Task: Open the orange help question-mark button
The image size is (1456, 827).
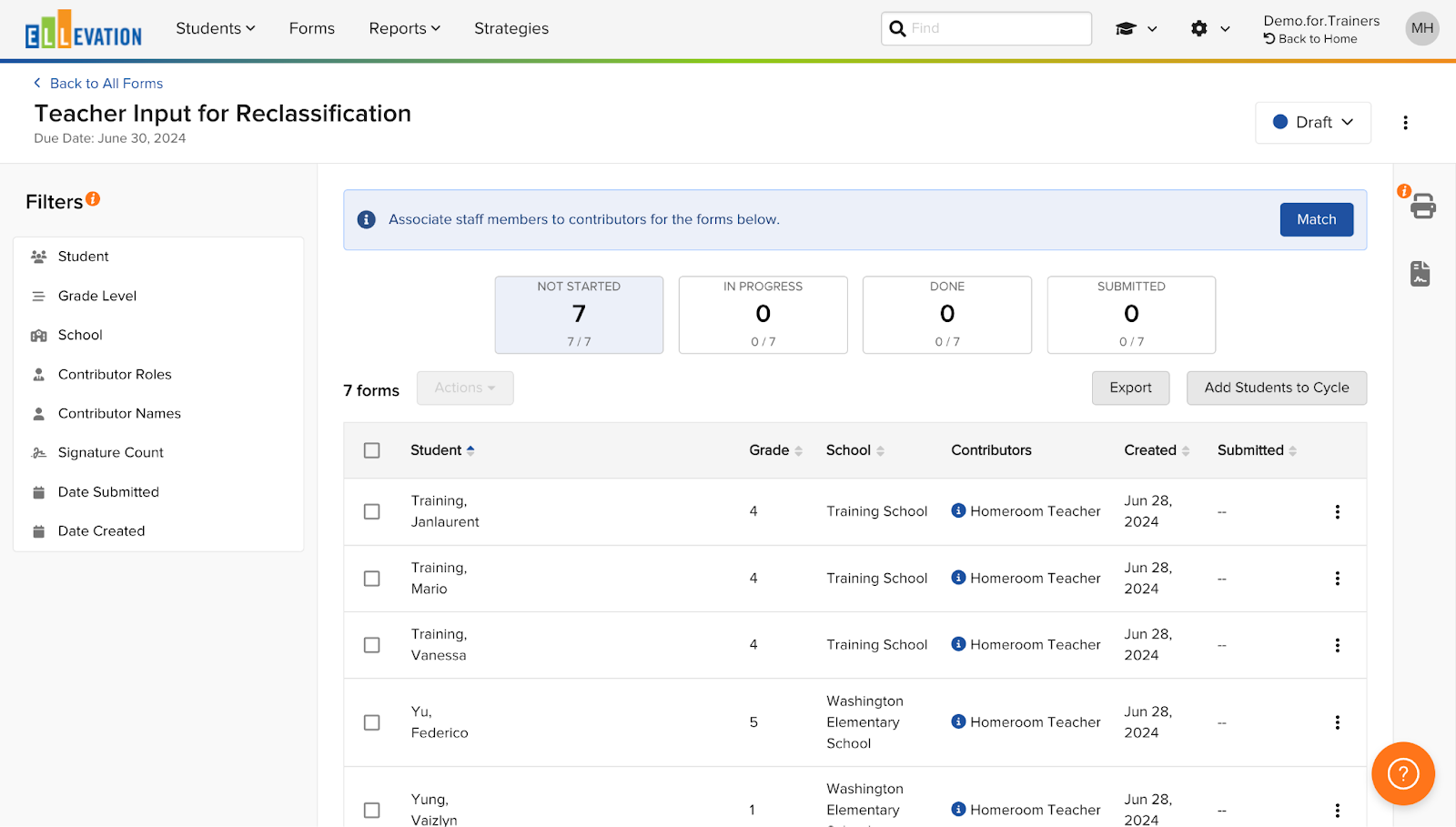Action: pyautogui.click(x=1403, y=774)
